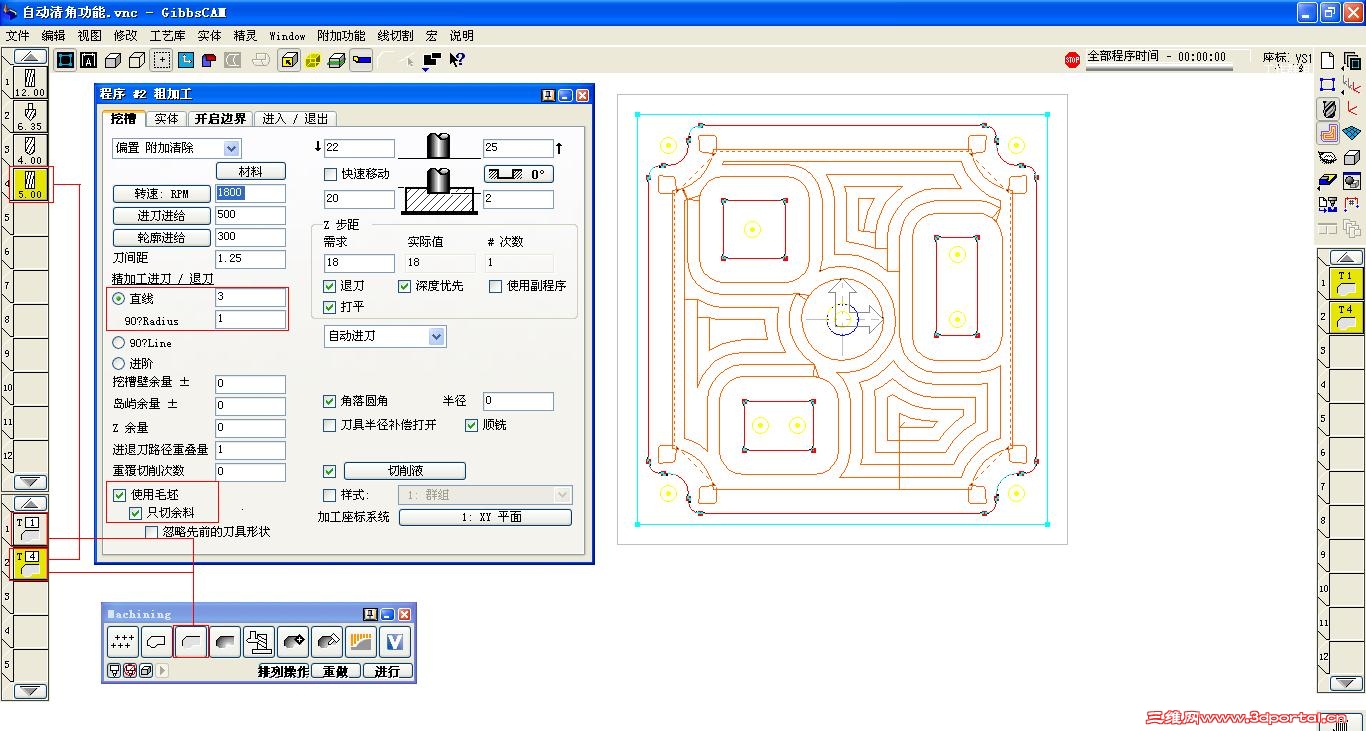The width and height of the screenshot is (1366, 731).
Task: Switch to the 进入 / 退出 tab
Action: (295, 118)
